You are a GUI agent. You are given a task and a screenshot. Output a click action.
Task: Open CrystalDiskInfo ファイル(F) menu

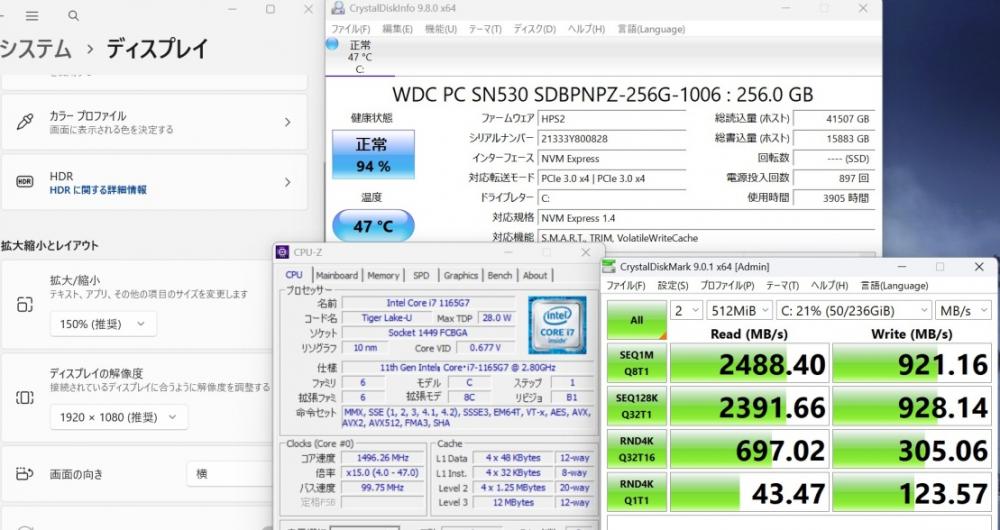350,29
